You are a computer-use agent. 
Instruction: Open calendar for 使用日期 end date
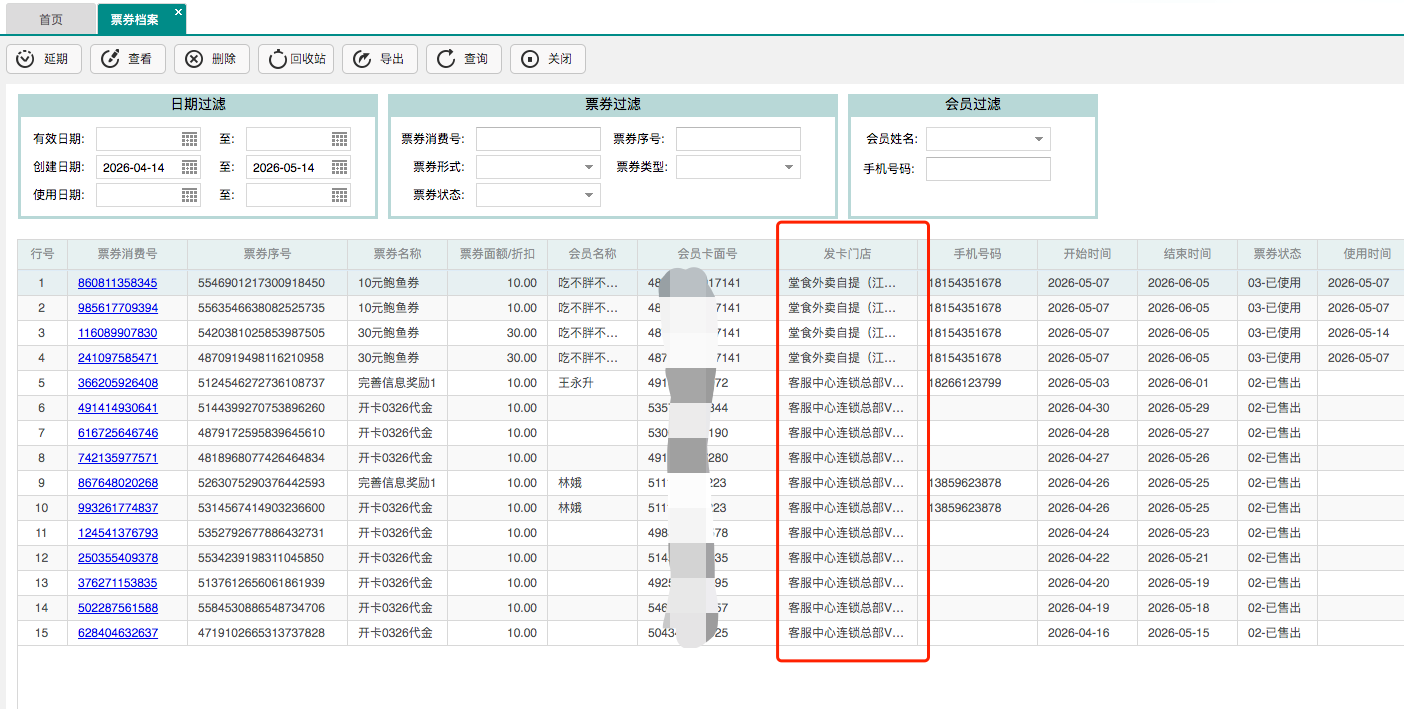point(340,195)
